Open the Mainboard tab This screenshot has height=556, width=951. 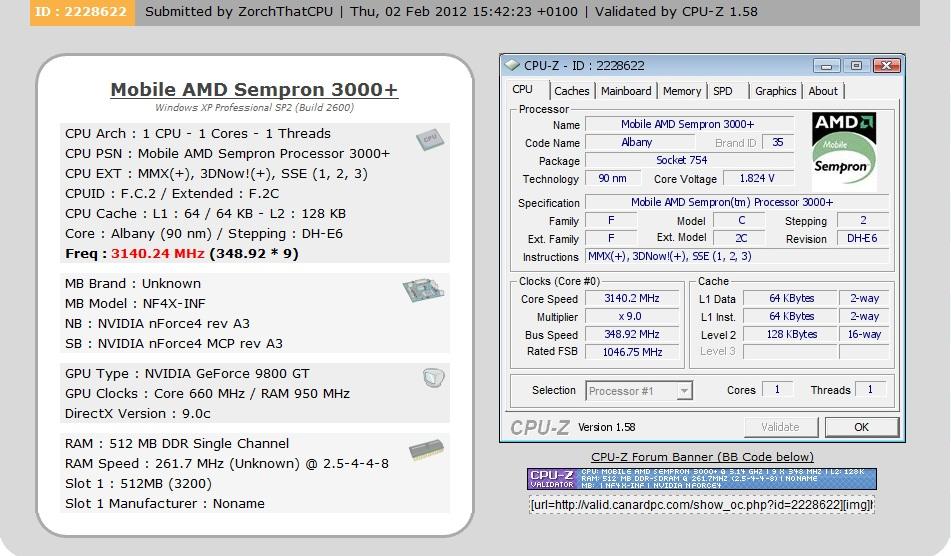[x=626, y=91]
